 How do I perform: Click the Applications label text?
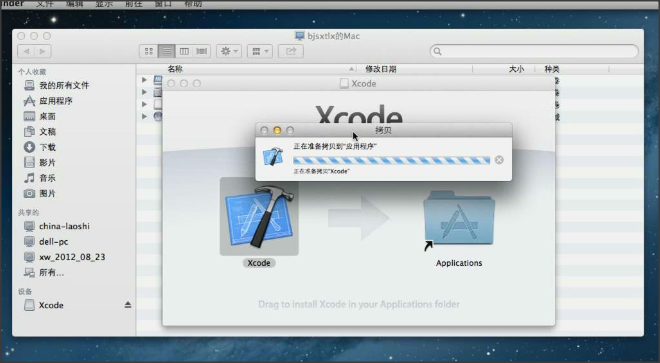pos(459,263)
